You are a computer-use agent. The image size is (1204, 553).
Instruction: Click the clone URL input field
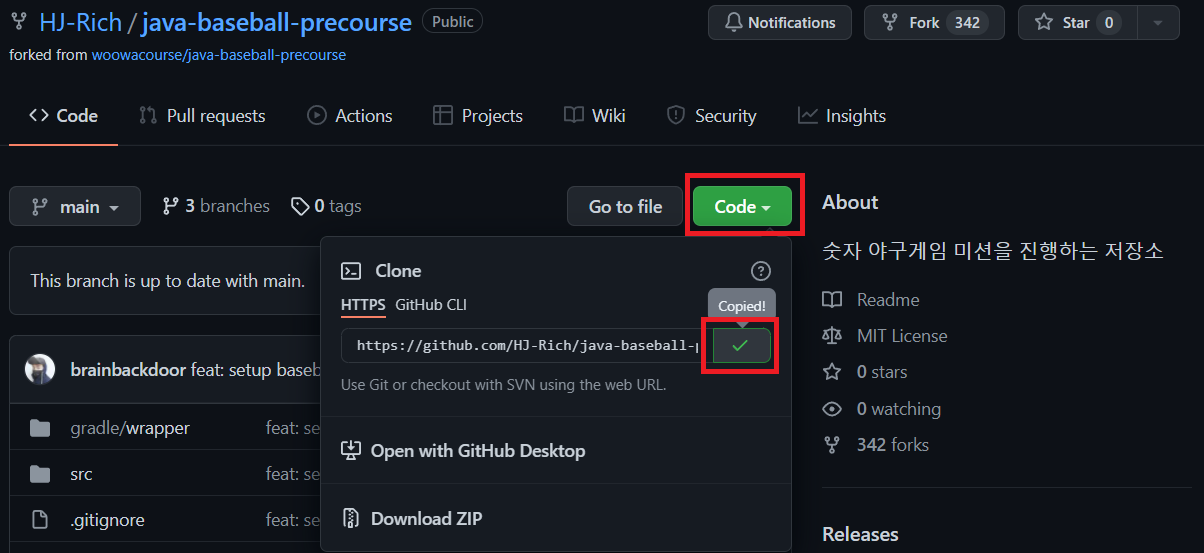[527, 345]
